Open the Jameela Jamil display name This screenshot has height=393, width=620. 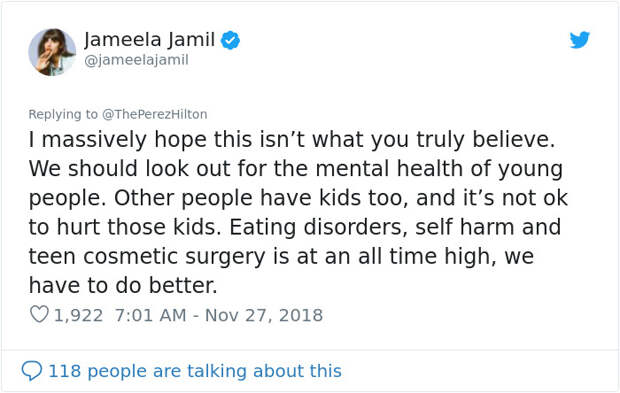click(x=149, y=40)
